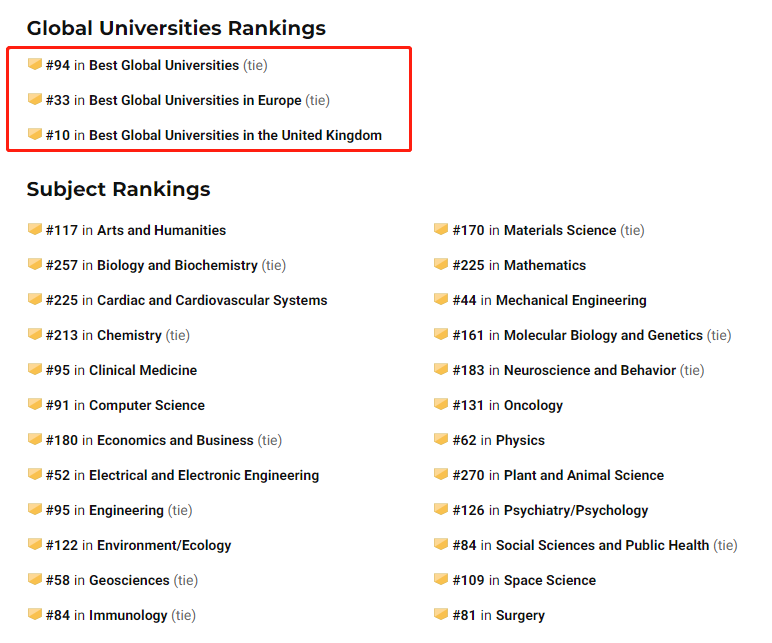The height and width of the screenshot is (643, 772).
Task: View the #95 Engineering (tie) subject ranking
Action: (x=126, y=511)
